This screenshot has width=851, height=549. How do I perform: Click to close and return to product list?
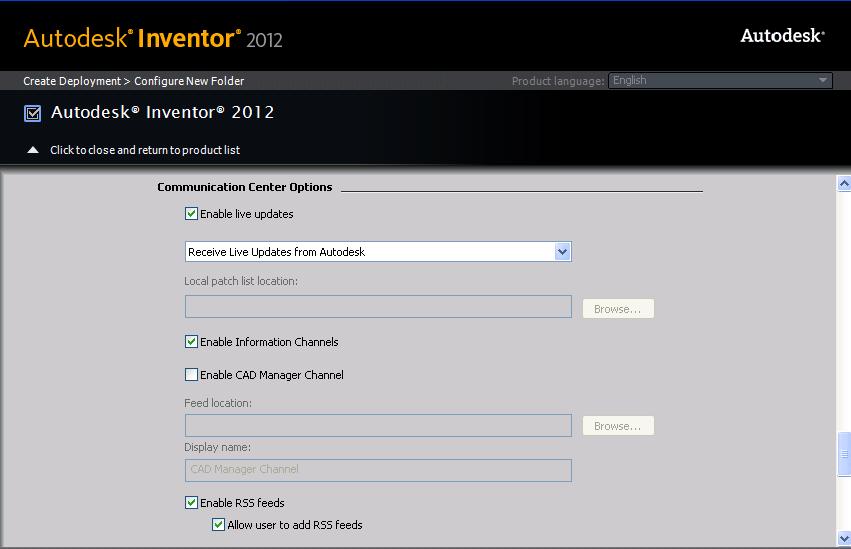145,150
